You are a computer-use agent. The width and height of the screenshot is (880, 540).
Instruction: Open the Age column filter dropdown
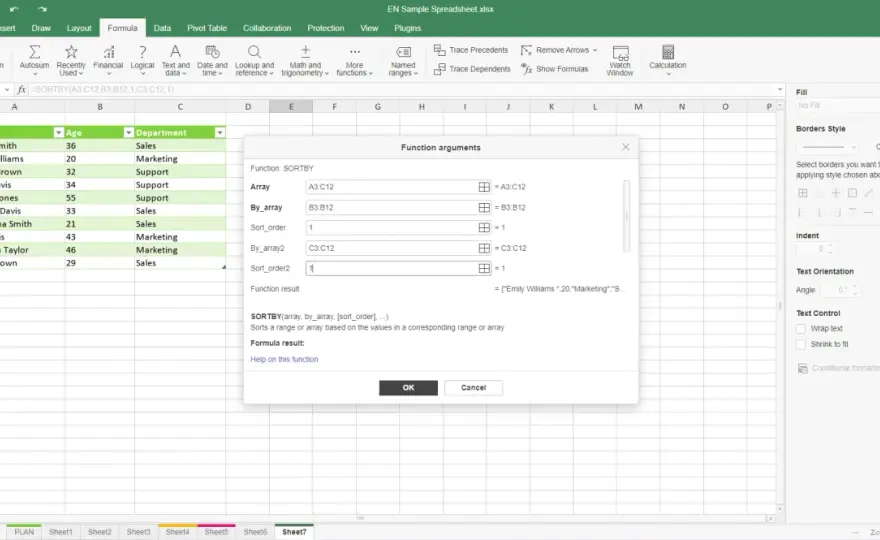(x=129, y=132)
